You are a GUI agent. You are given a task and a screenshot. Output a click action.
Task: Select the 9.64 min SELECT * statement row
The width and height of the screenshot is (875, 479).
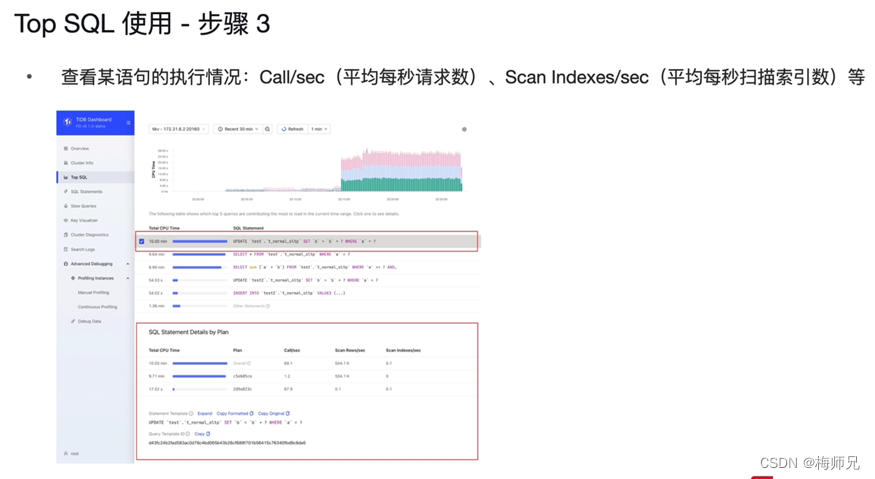pyautogui.click(x=309, y=255)
